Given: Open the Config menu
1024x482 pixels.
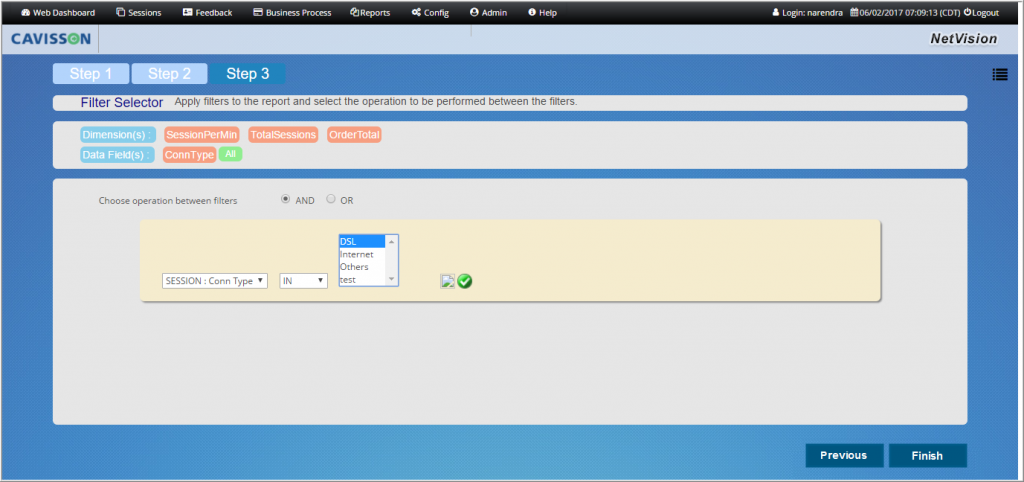Looking at the screenshot, I should coord(430,13).
